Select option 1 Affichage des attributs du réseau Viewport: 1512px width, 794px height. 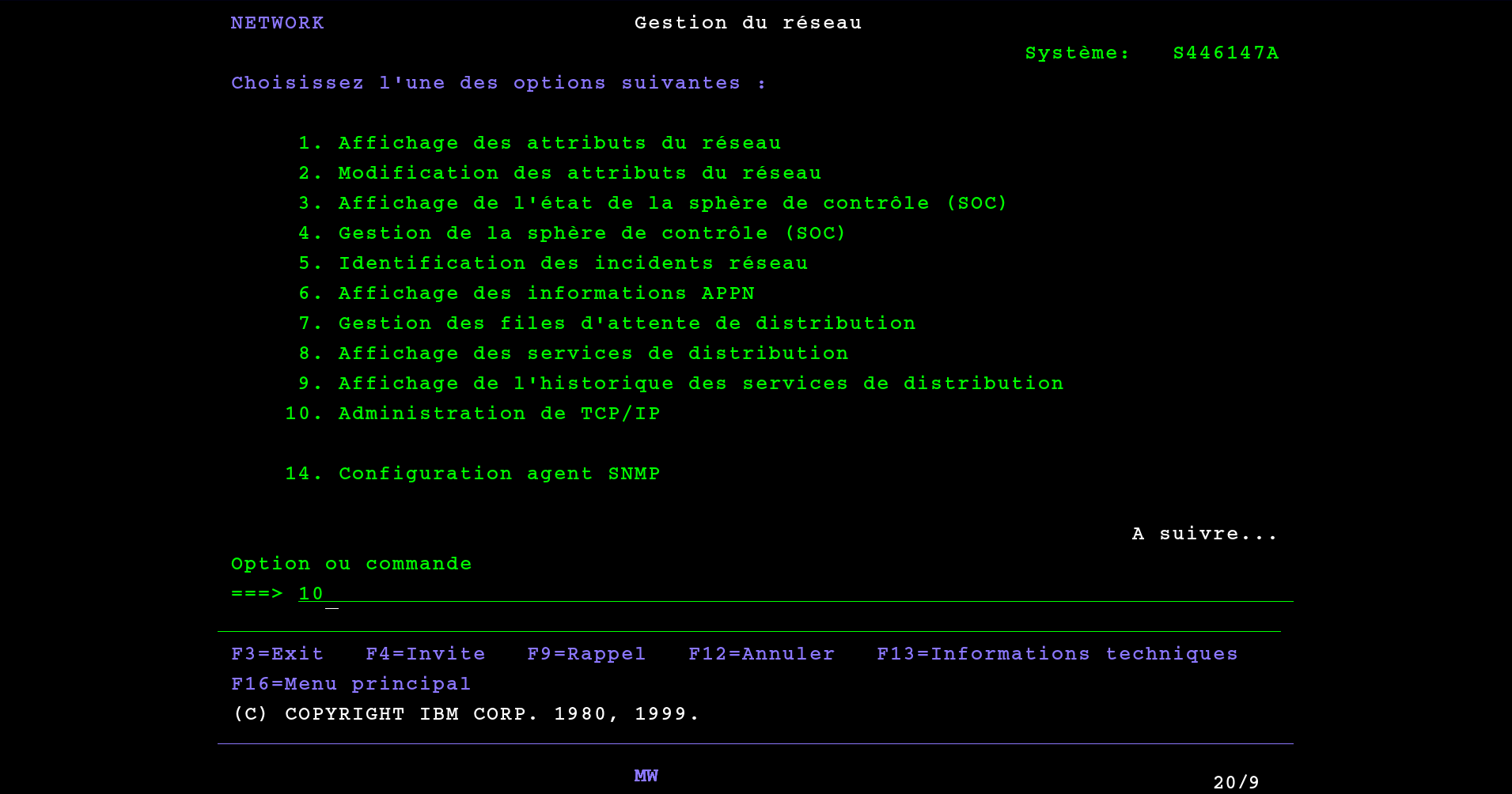coord(559,143)
